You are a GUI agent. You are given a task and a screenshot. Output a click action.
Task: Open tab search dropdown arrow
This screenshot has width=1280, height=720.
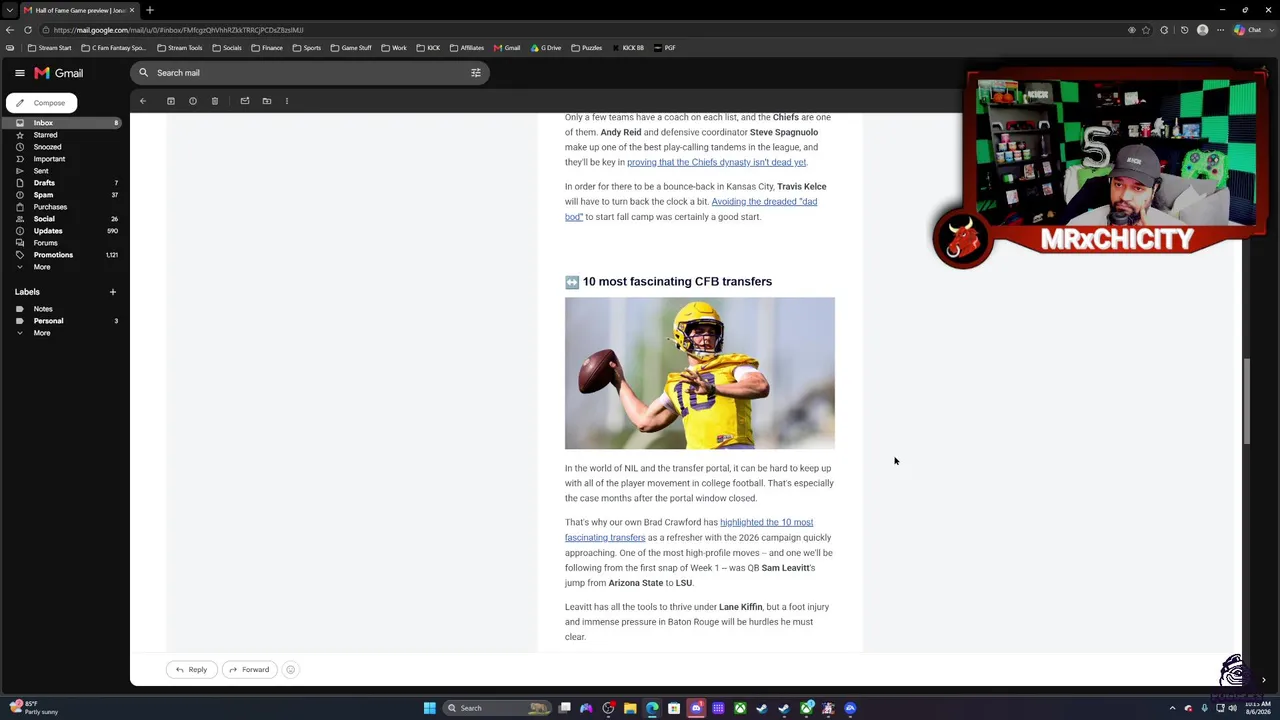click(9, 10)
